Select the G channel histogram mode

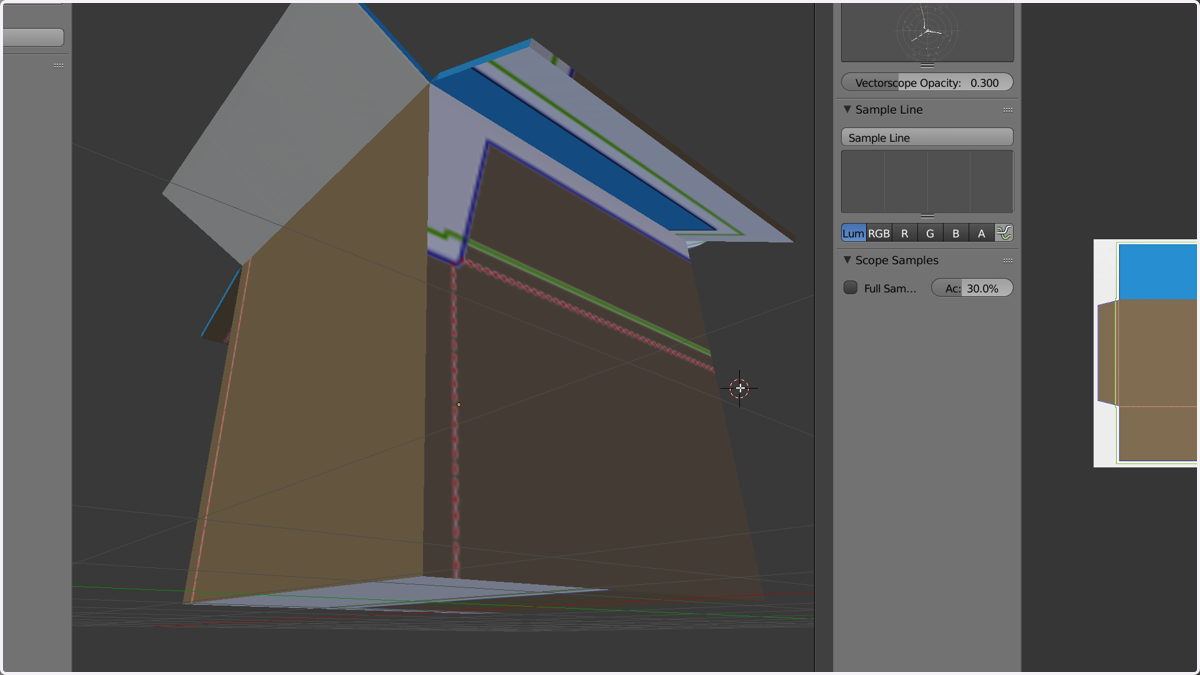pos(930,233)
